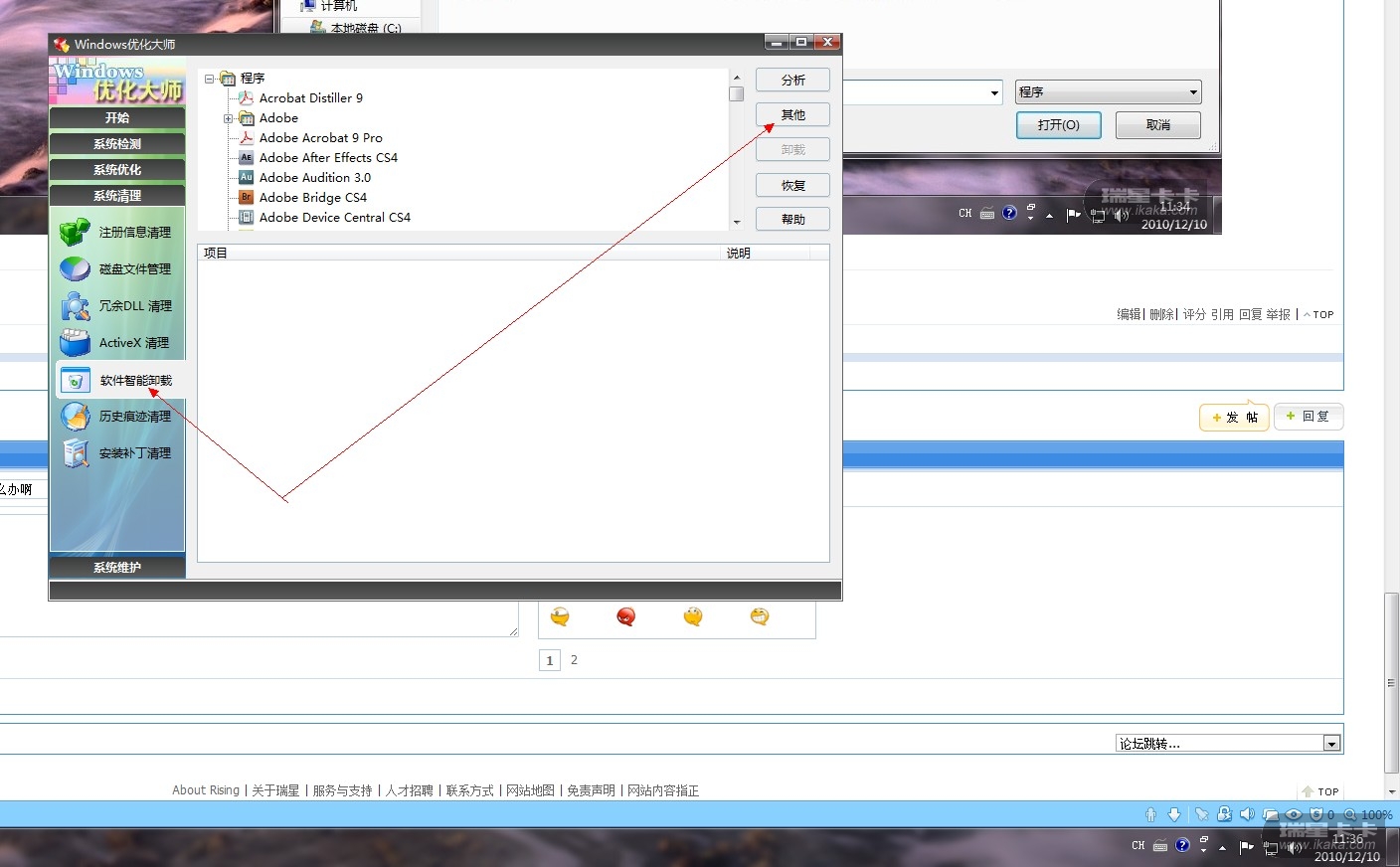Click the 引用 post link

tap(1222, 315)
